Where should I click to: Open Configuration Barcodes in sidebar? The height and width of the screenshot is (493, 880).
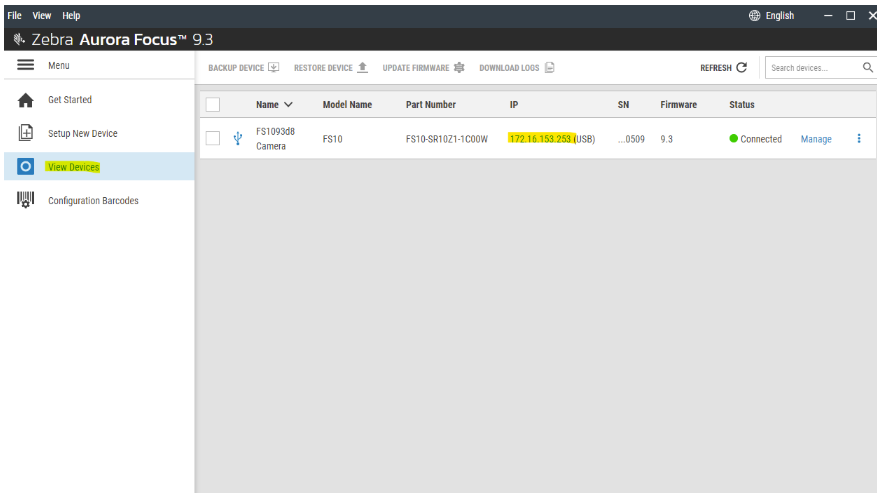pos(93,200)
